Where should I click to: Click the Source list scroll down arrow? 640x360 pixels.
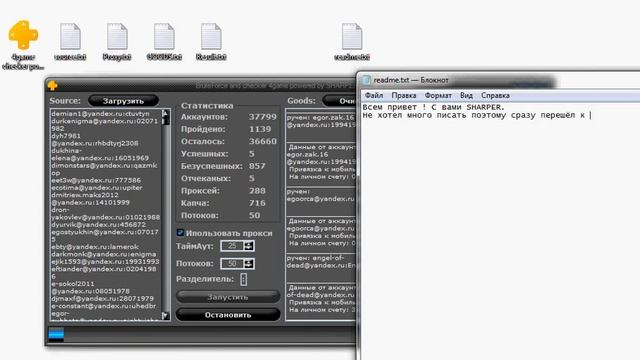165,315
